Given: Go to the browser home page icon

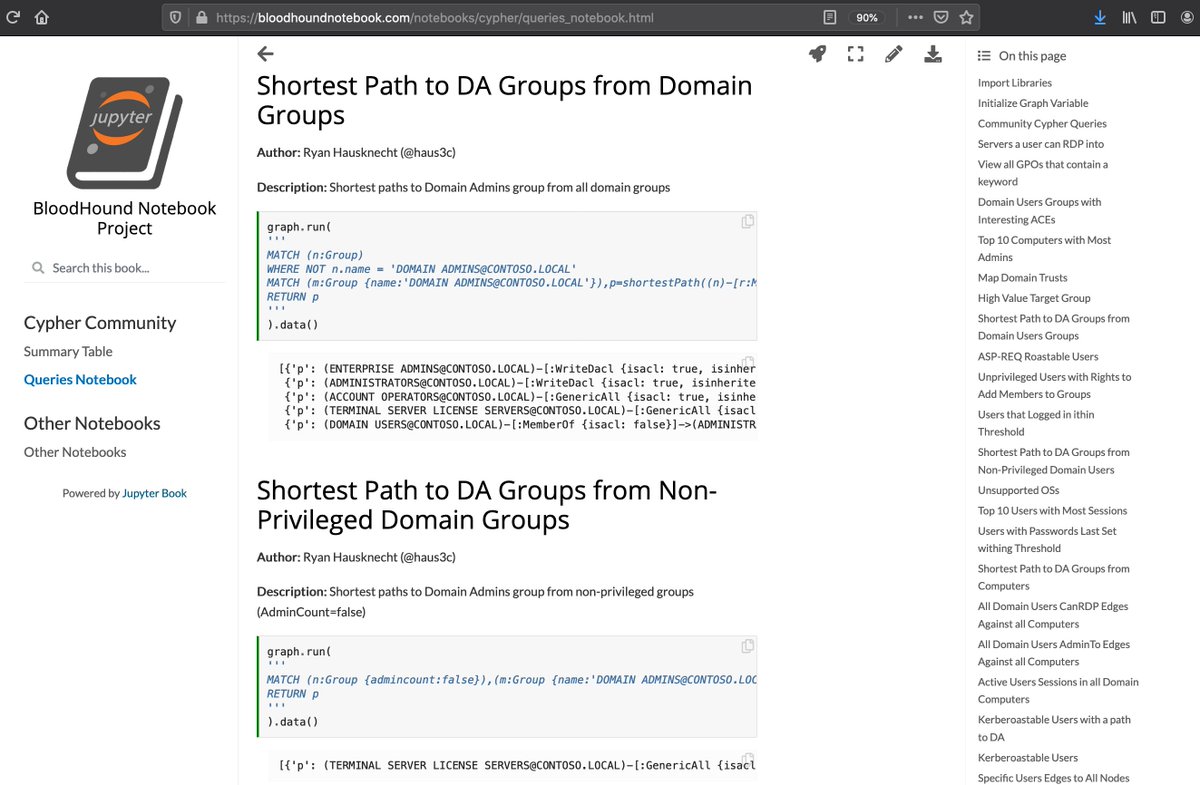Looking at the screenshot, I should pyautogui.click(x=41, y=17).
